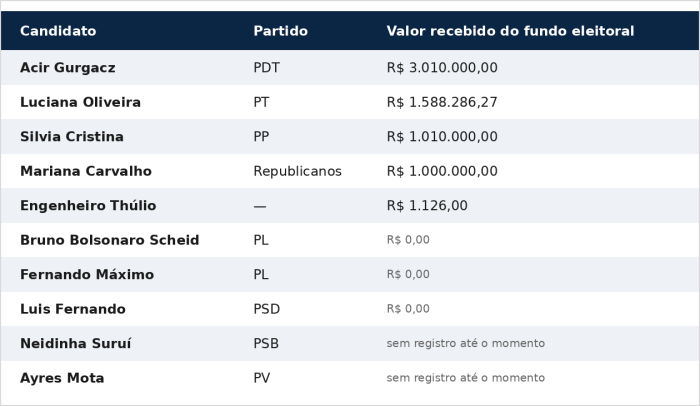
Task: Click the R$ 3.010.000,00 value
Action: pyautogui.click(x=442, y=67)
